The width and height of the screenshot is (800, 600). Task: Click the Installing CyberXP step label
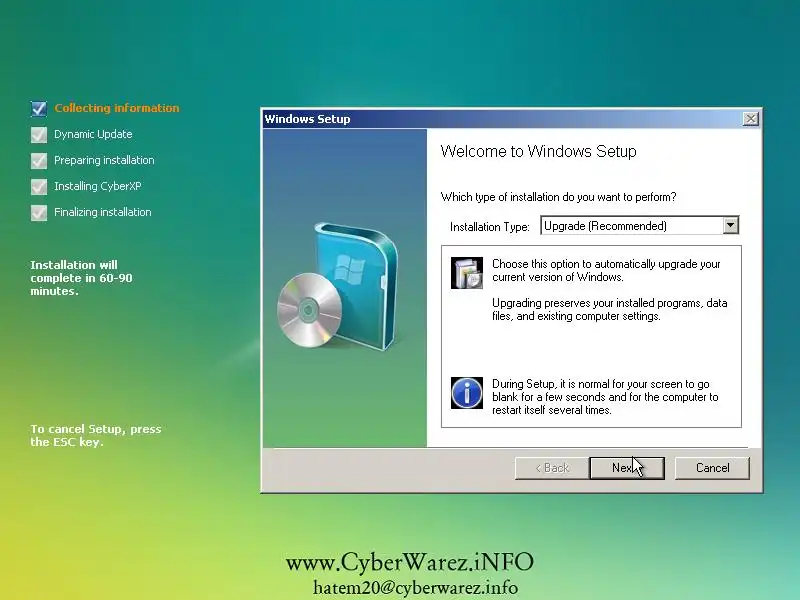click(x=97, y=186)
